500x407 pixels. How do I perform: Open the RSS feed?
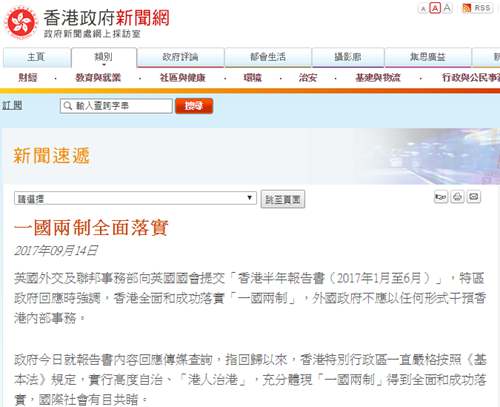[x=477, y=8]
